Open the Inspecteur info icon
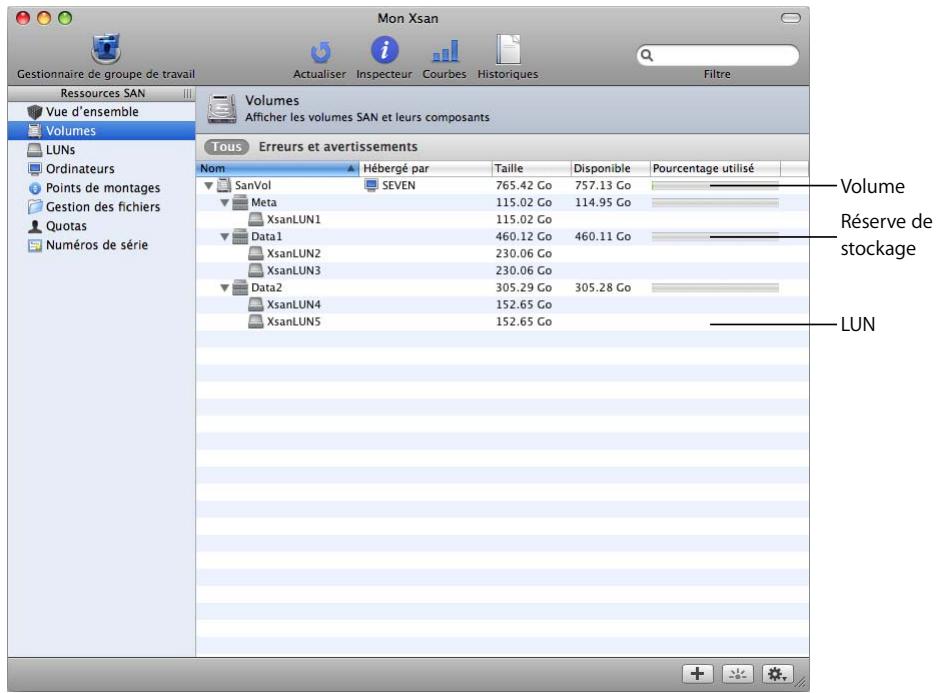This screenshot has width=937, height=693. coord(384,50)
